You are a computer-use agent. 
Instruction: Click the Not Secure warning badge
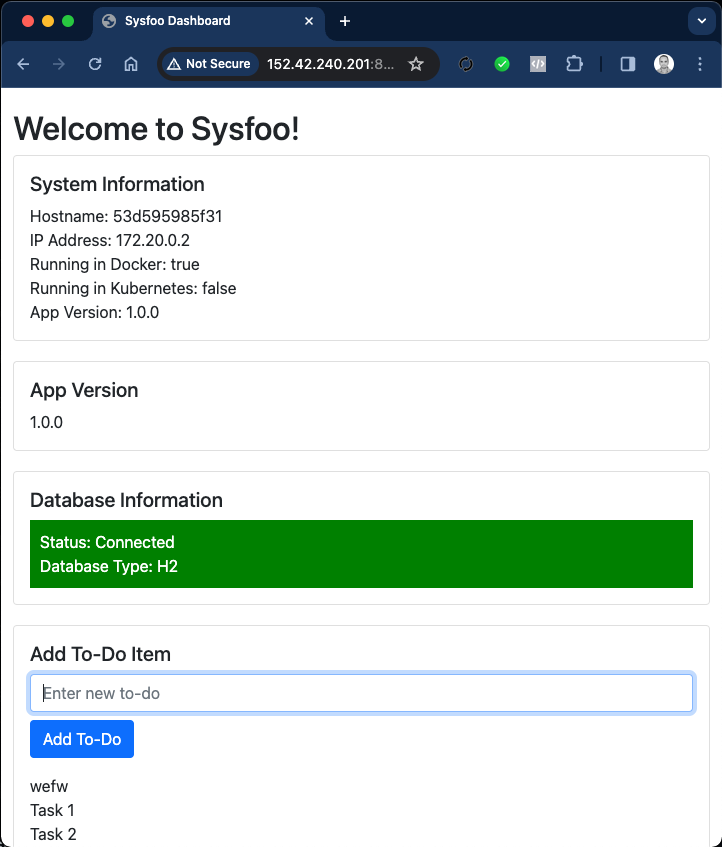pos(209,64)
